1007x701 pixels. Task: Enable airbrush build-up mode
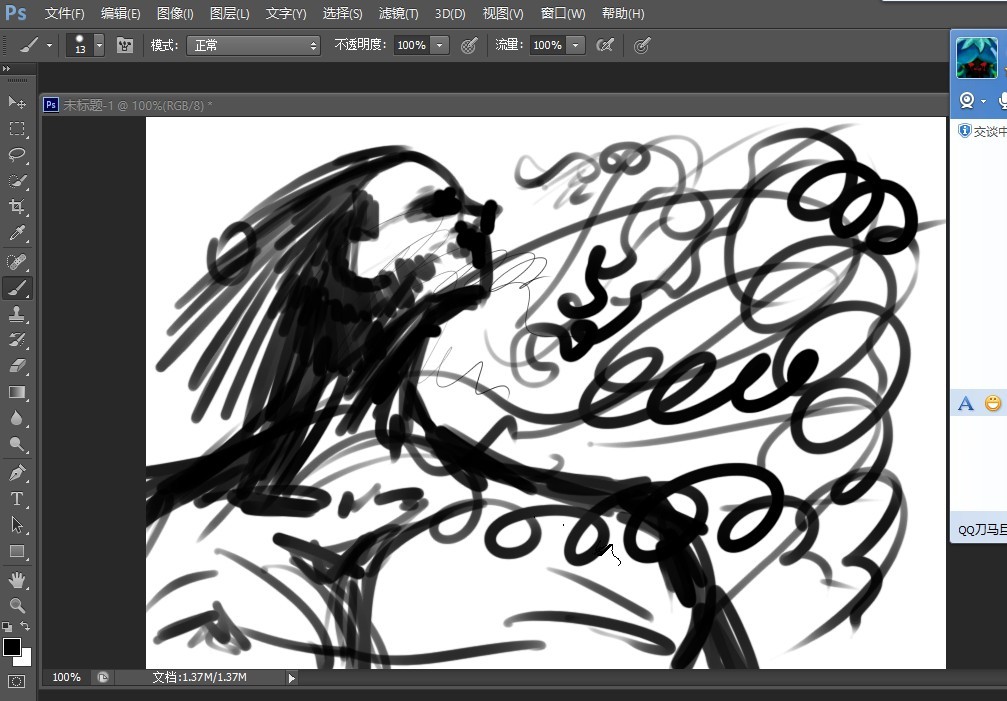(x=605, y=45)
